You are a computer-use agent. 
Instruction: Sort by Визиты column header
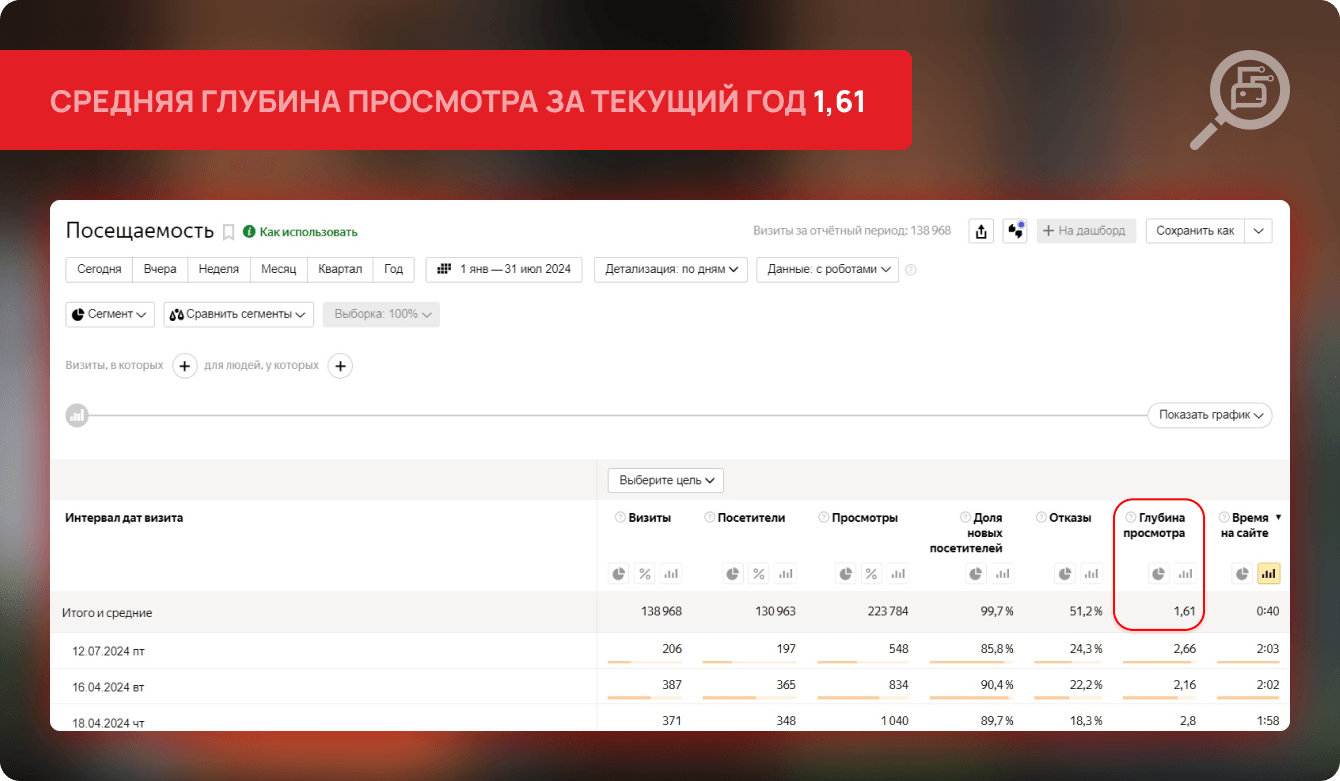[650, 518]
